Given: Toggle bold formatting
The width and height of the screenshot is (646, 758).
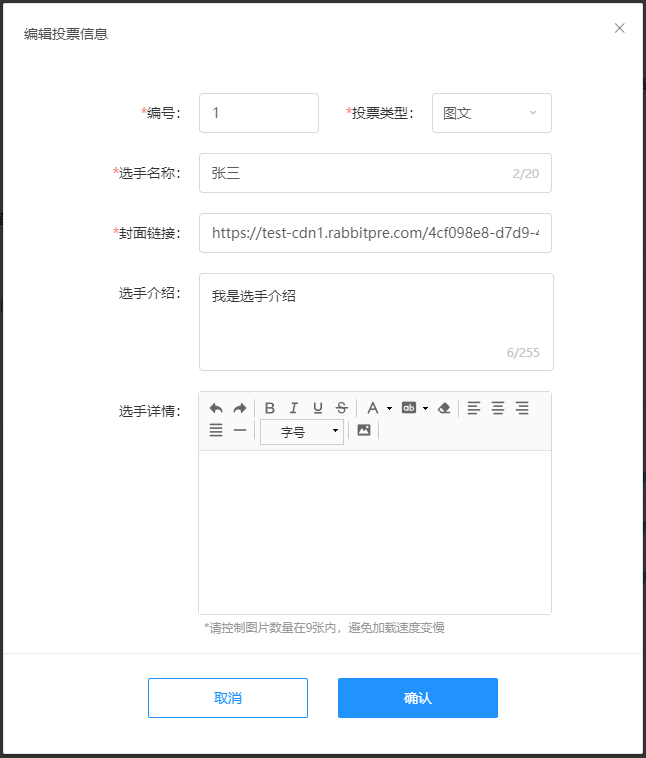Looking at the screenshot, I should point(270,408).
